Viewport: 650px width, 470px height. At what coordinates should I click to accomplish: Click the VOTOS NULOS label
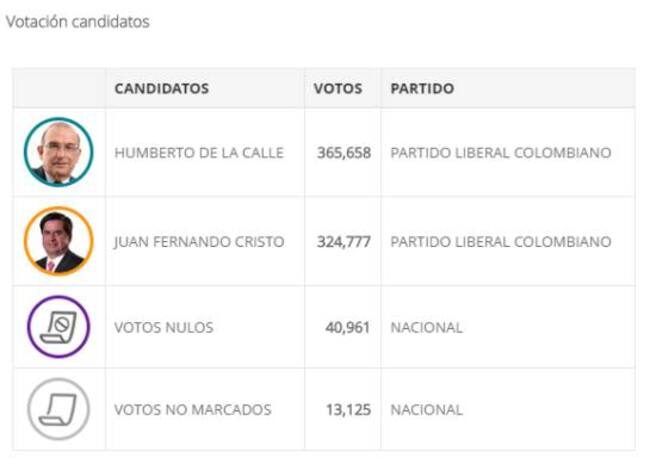click(163, 327)
